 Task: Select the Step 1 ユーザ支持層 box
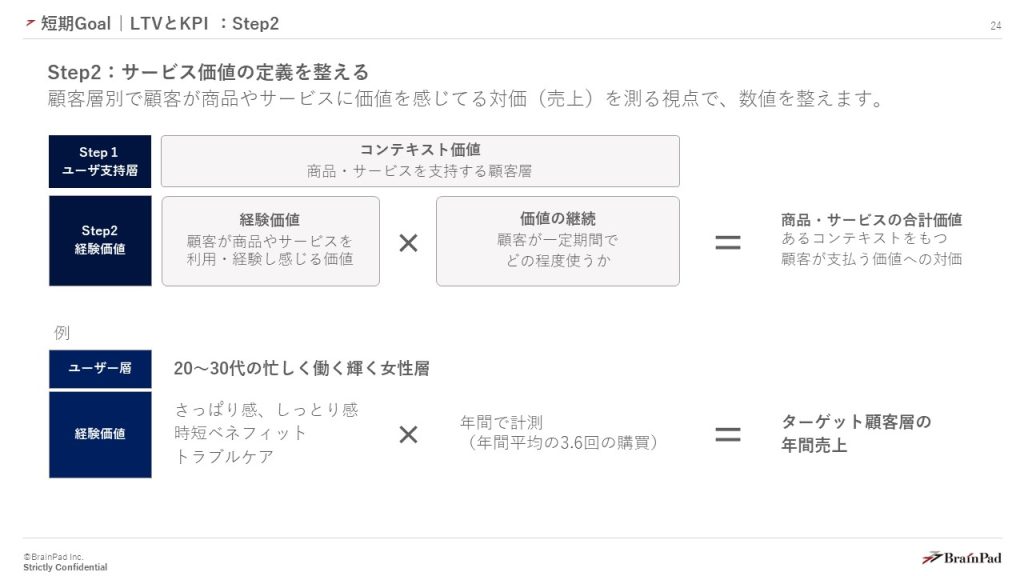pyautogui.click(x=100, y=161)
